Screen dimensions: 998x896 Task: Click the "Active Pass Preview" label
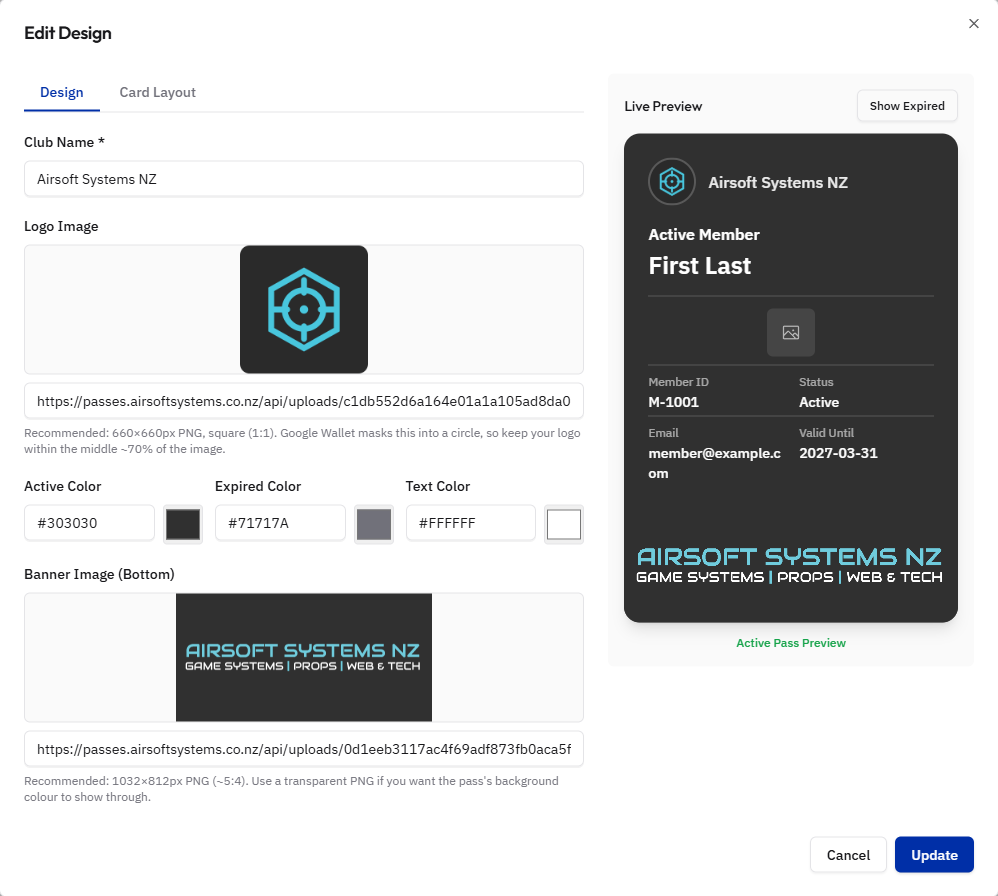tap(791, 643)
